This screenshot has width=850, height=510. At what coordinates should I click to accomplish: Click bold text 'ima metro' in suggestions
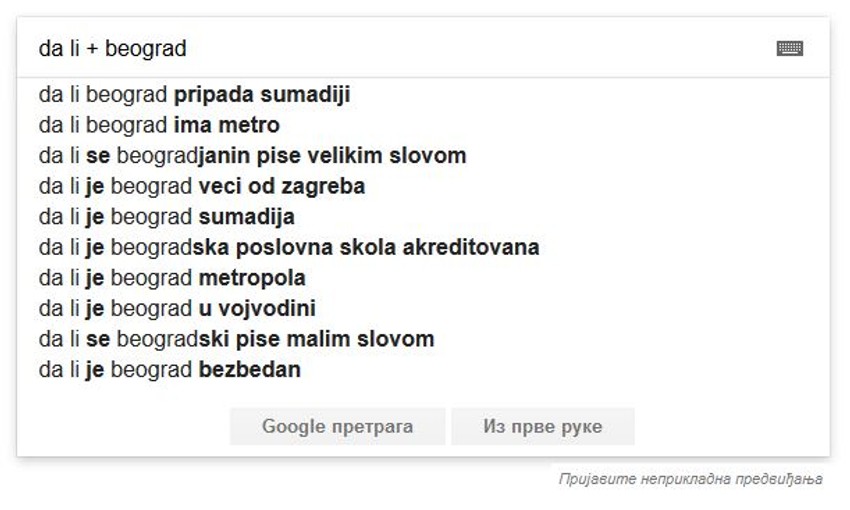point(227,125)
